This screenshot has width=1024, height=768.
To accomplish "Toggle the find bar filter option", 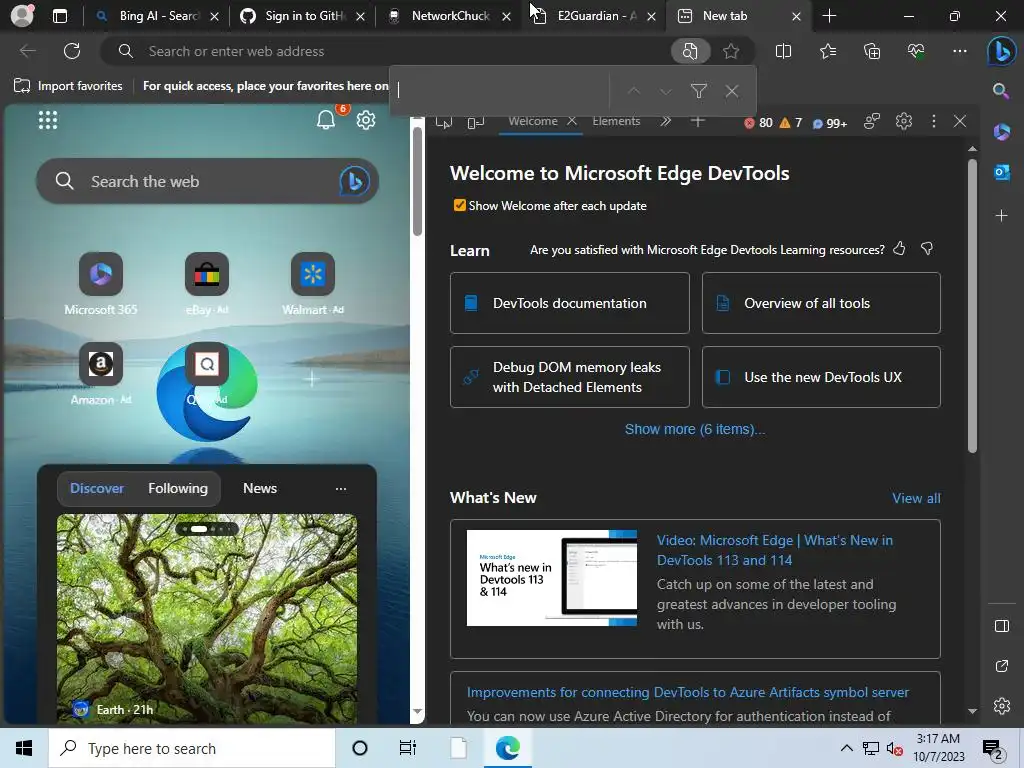I will coord(699,91).
